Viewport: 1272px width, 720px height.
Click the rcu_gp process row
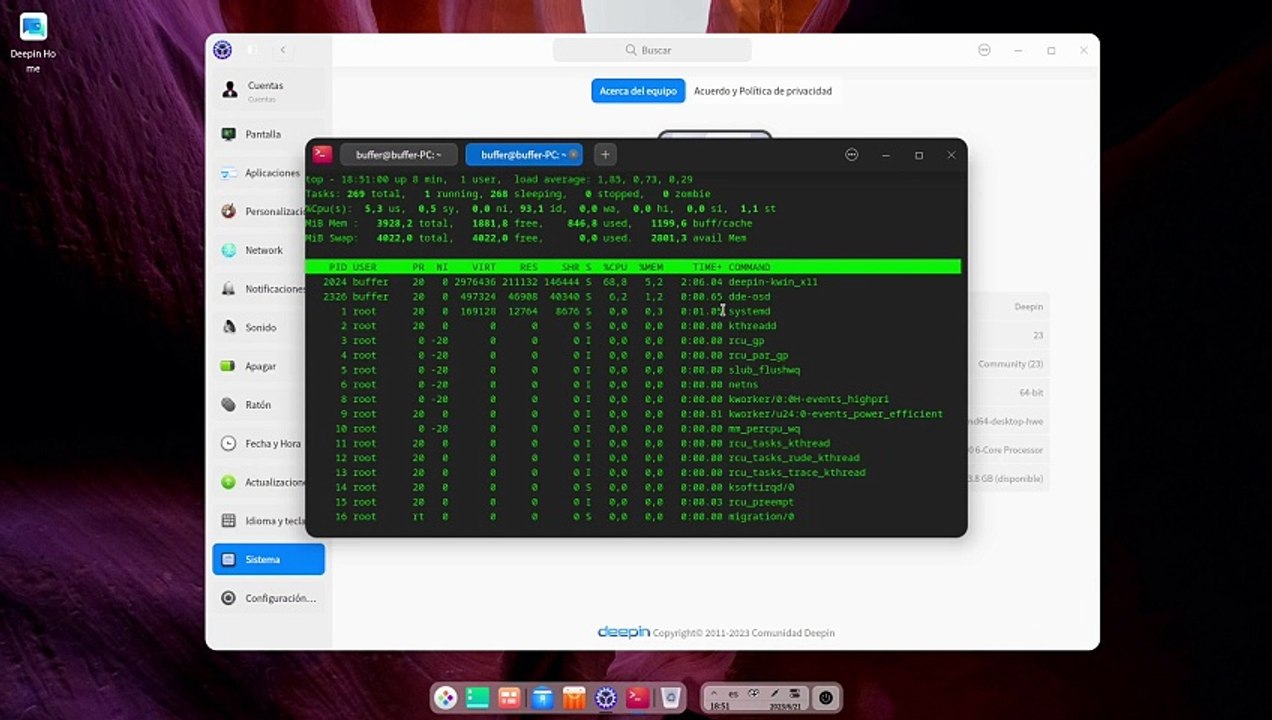[632, 341]
